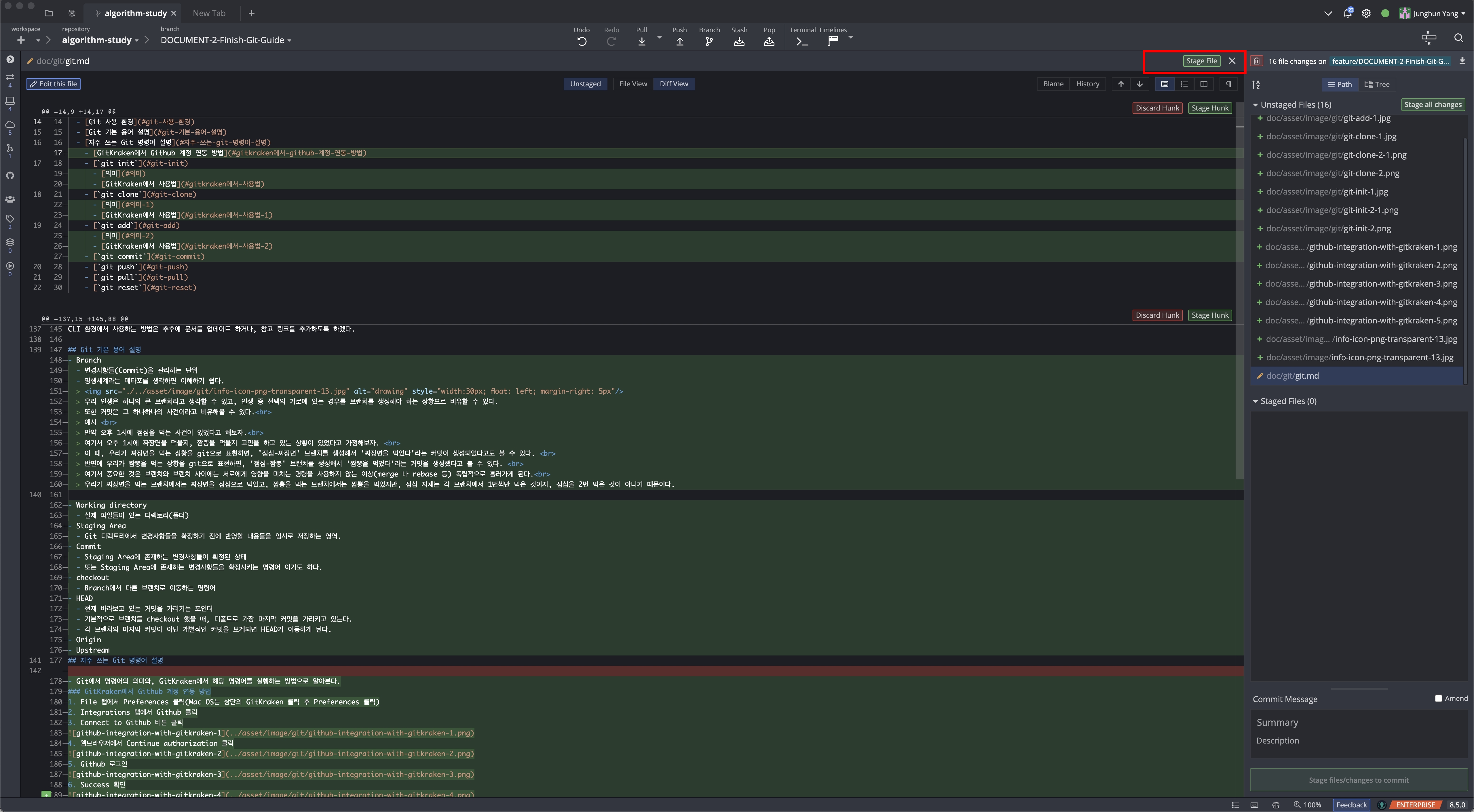
Task: Open the Junghun Yang profile dropdown
Action: (1432, 13)
